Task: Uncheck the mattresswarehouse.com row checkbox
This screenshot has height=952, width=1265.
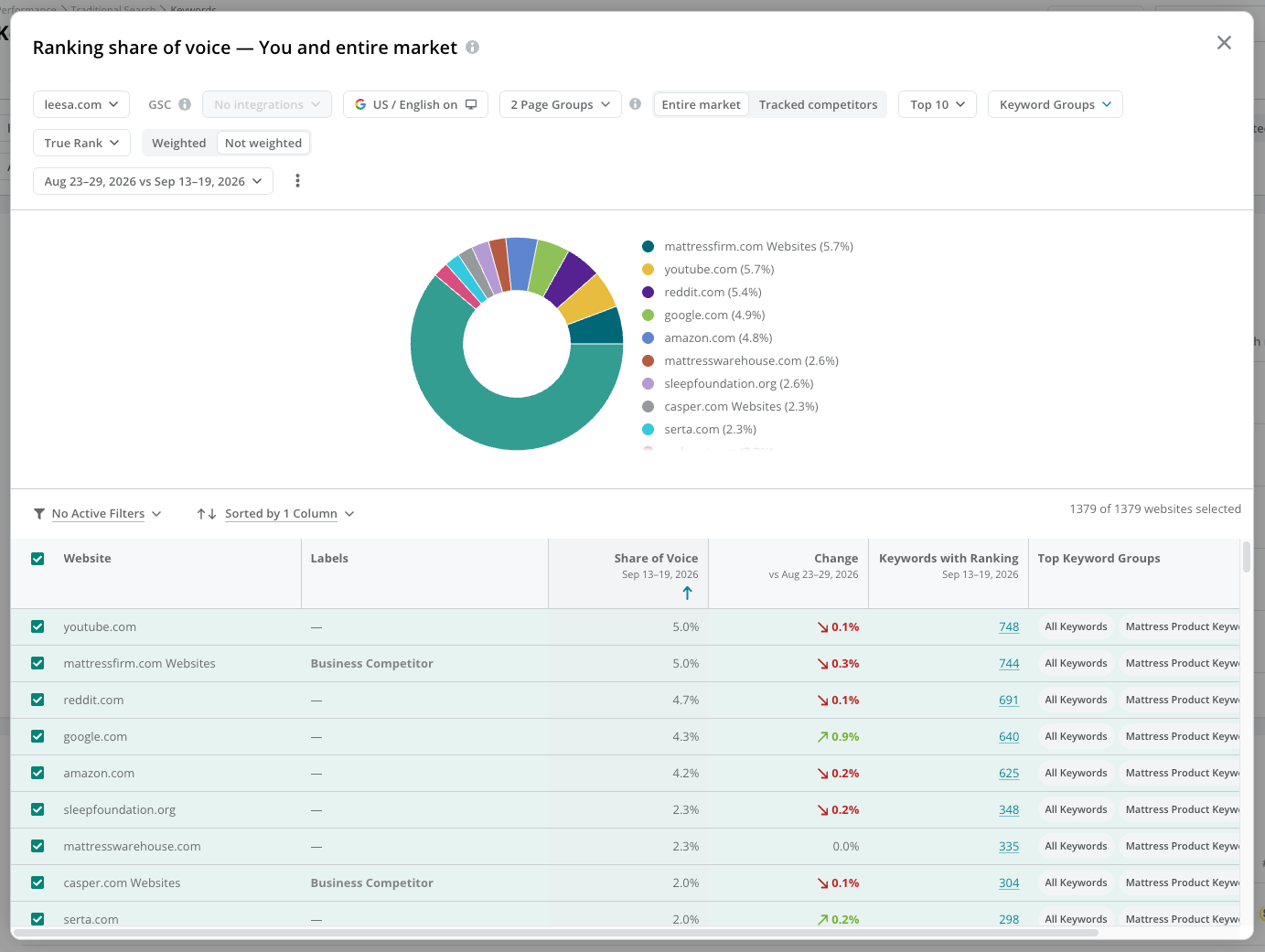Action: [38, 846]
